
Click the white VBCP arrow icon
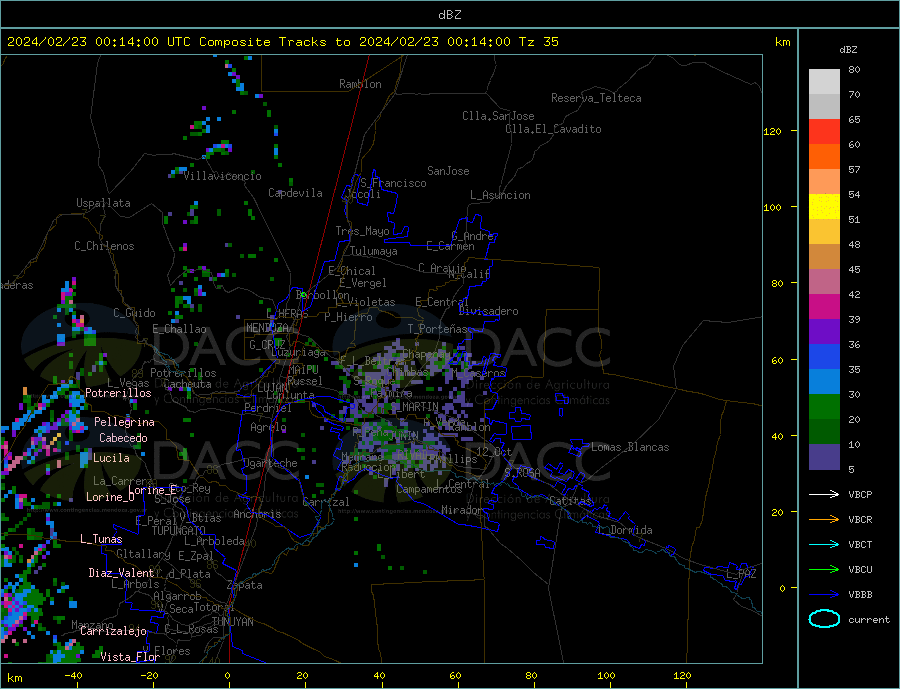coord(824,494)
